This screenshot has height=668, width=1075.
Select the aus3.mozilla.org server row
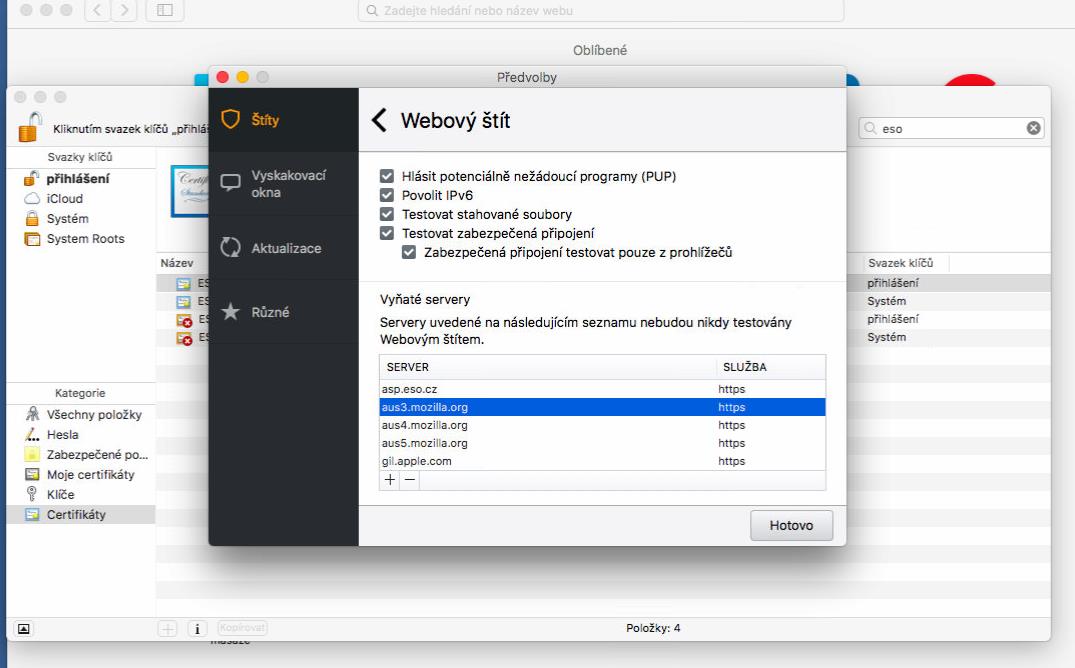pyautogui.click(x=602, y=407)
